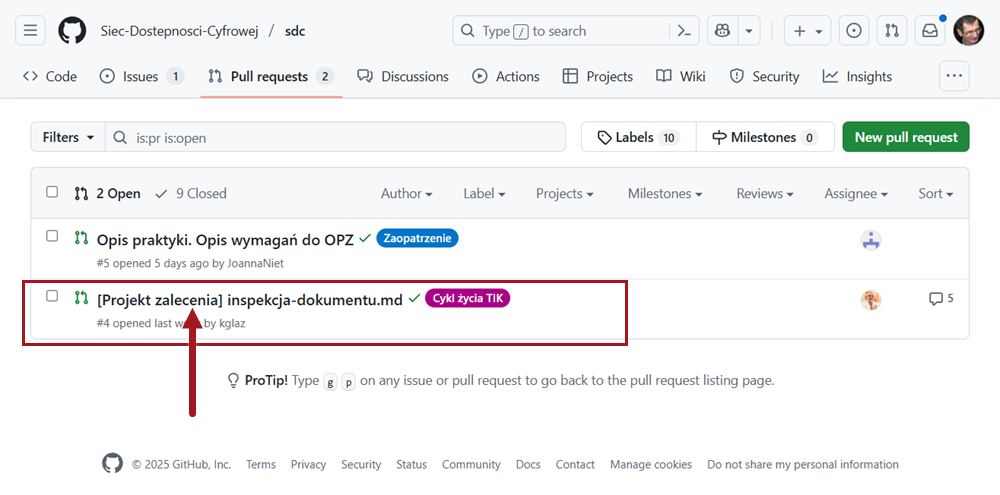1000x495 pixels.
Task: Click the GitHub logo in header
Action: pos(72,31)
